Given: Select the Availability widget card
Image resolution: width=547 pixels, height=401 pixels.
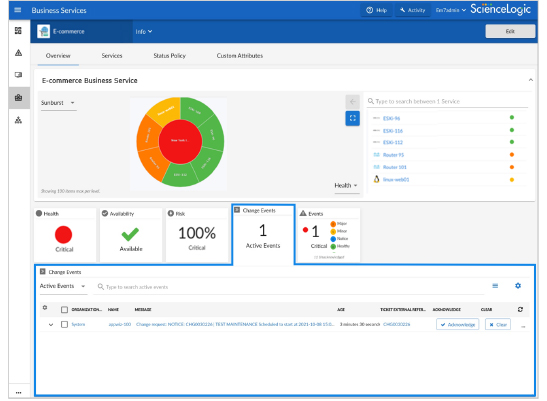Looking at the screenshot, I should [x=131, y=235].
